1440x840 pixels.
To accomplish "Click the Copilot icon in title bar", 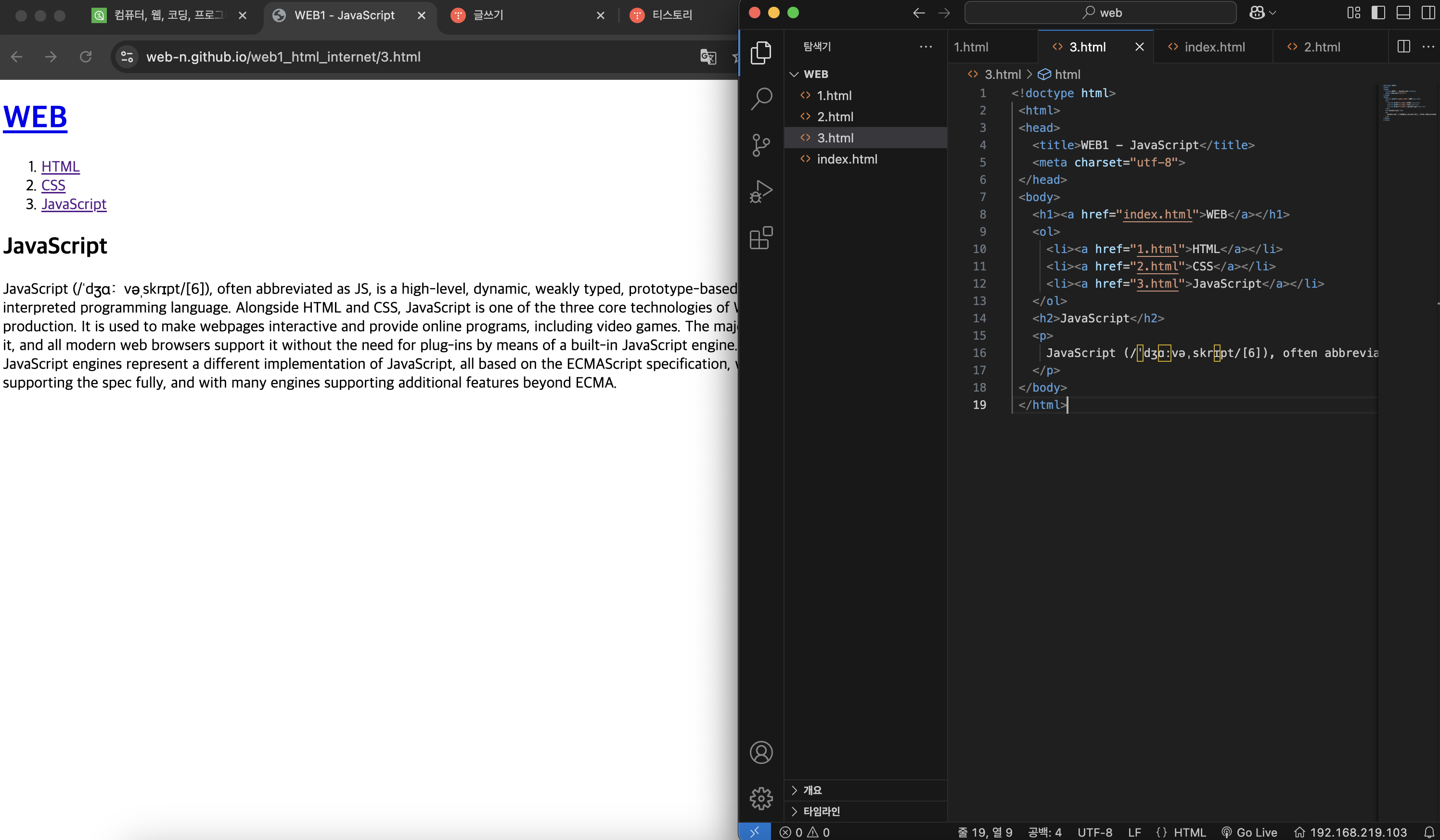I will (1257, 13).
